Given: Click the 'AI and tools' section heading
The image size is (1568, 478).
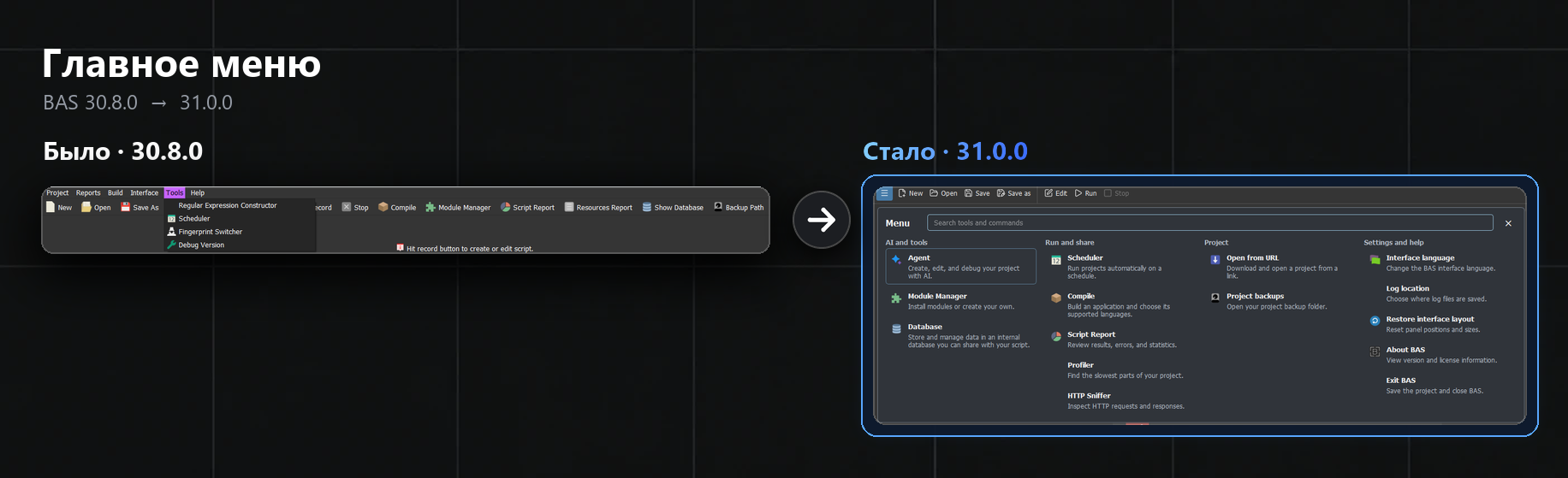Looking at the screenshot, I should coord(906,243).
